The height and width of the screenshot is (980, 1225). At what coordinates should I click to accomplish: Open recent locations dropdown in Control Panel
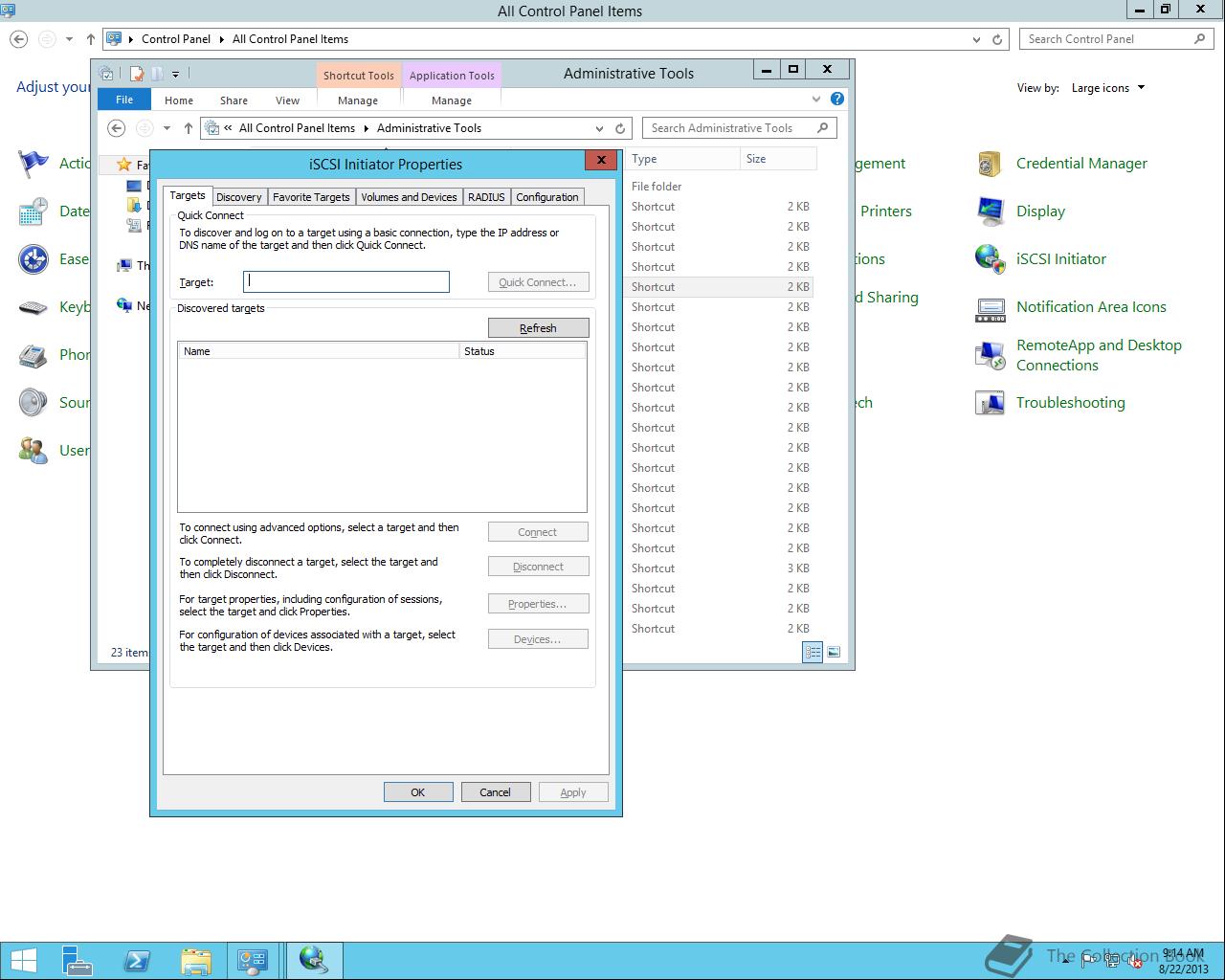click(x=69, y=39)
